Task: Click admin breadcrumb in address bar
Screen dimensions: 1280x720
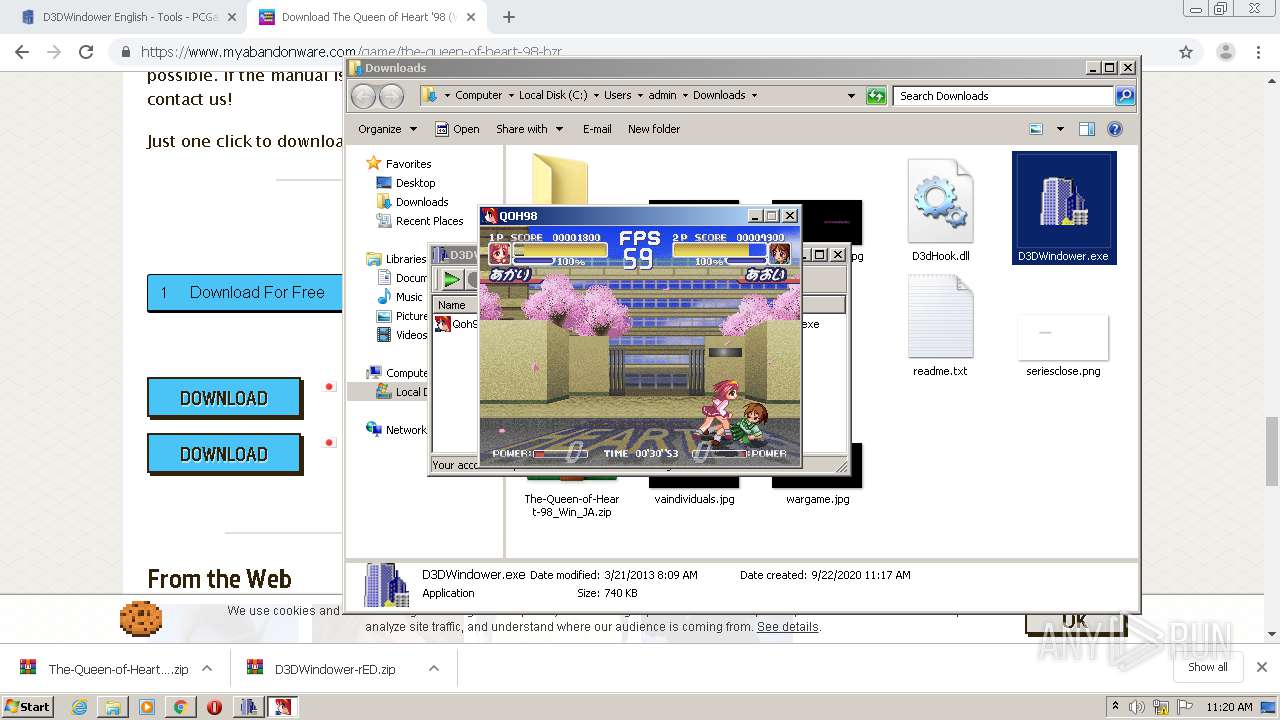Action: tap(662, 96)
